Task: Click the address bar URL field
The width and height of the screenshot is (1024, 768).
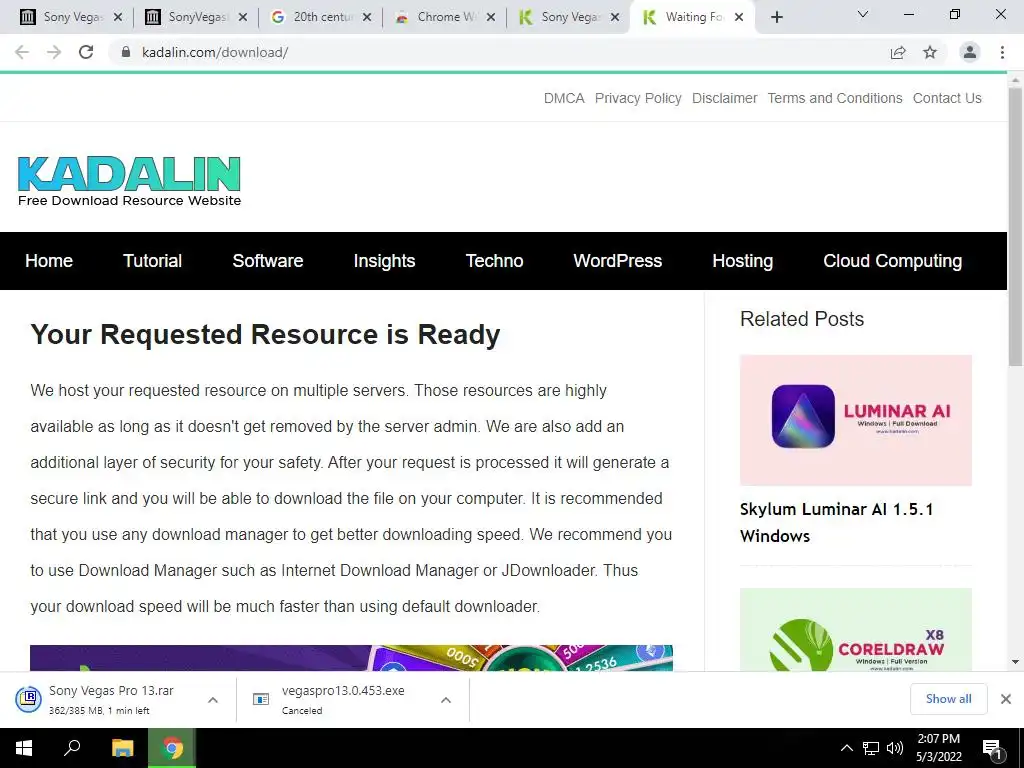Action: pos(496,52)
